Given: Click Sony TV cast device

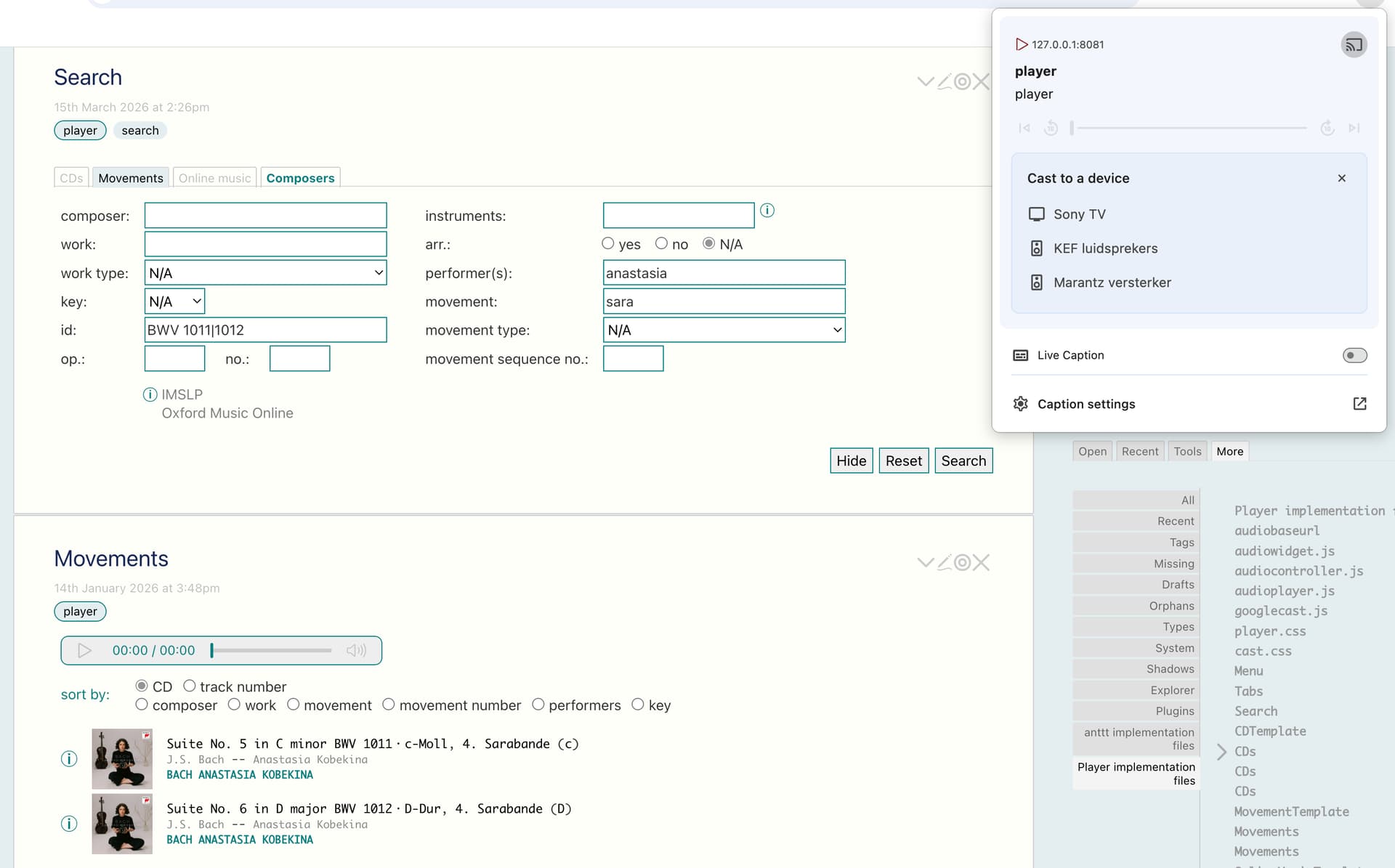Looking at the screenshot, I should pyautogui.click(x=1079, y=214).
